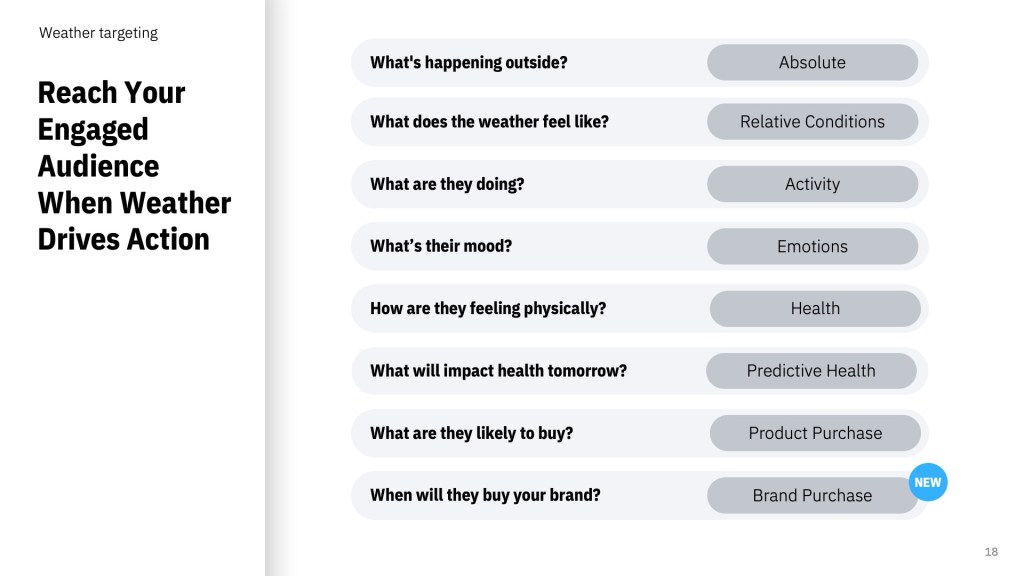Select "How are they feeling physically?" row
This screenshot has height=576, width=1024.
[x=639, y=308]
